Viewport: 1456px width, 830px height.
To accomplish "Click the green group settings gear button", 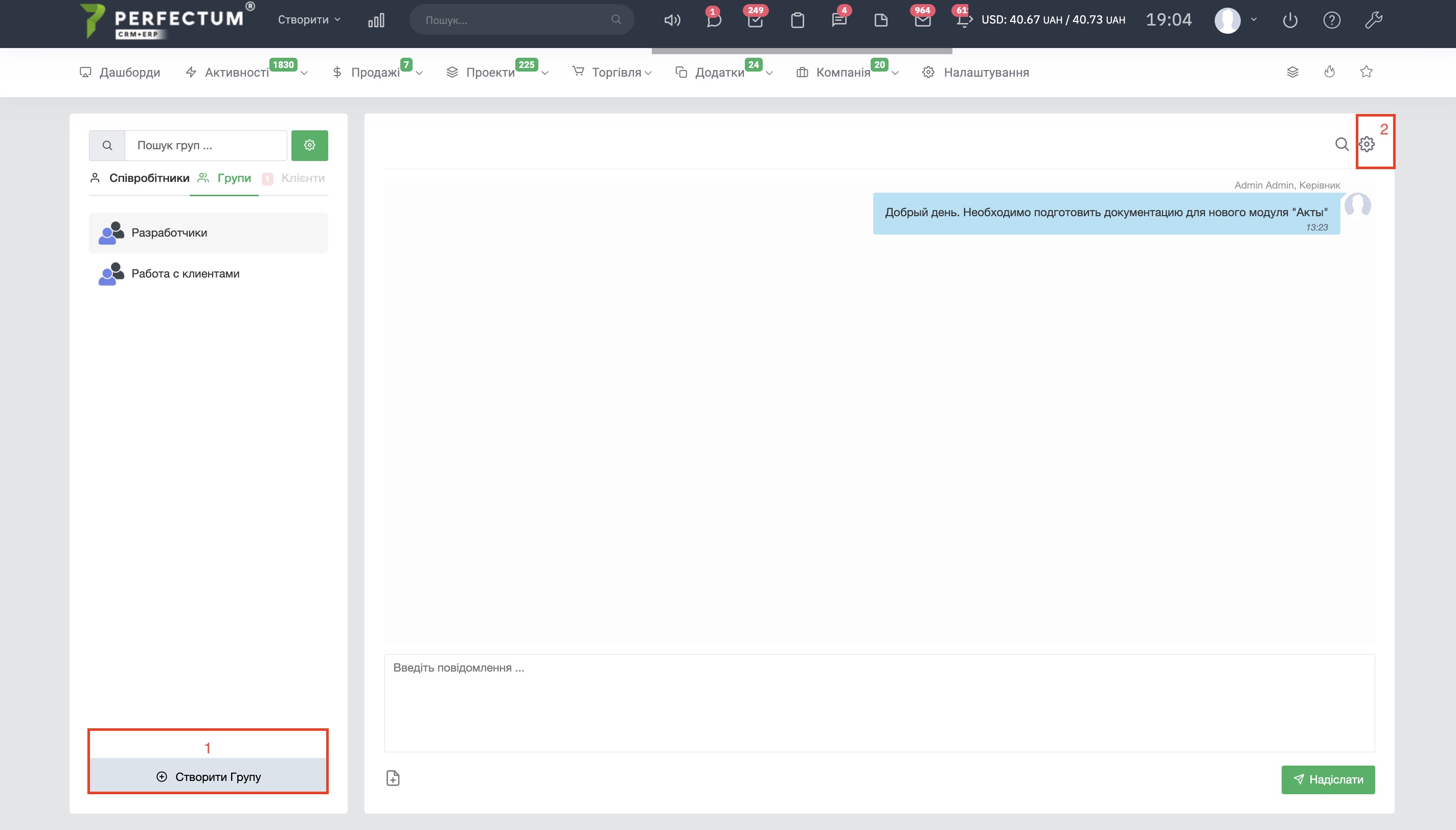I will point(310,145).
